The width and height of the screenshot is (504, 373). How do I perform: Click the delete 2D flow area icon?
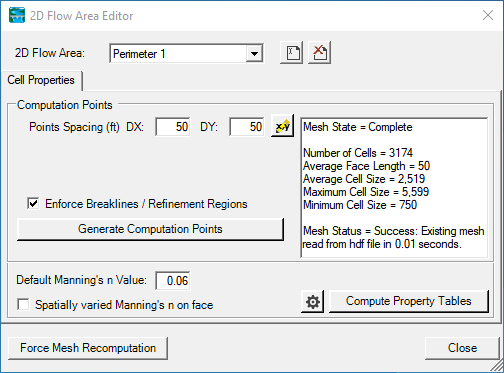pyautogui.click(x=319, y=53)
